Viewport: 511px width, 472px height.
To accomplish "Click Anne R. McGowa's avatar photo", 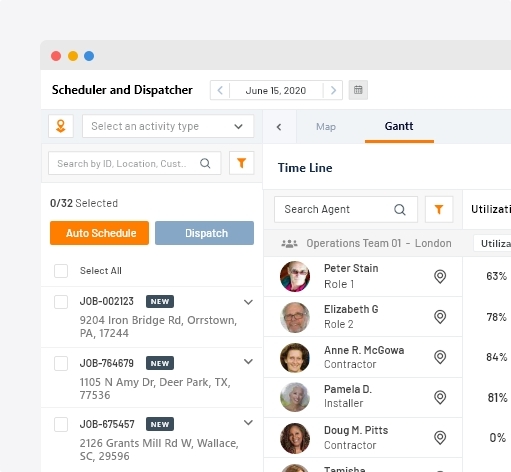I will click(295, 358).
